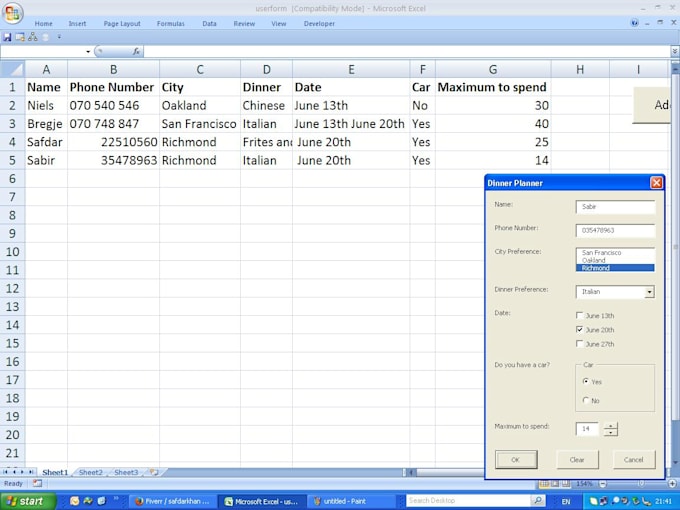Open the round Office button menu
Image resolution: width=680 pixels, height=510 pixels.
(12, 13)
